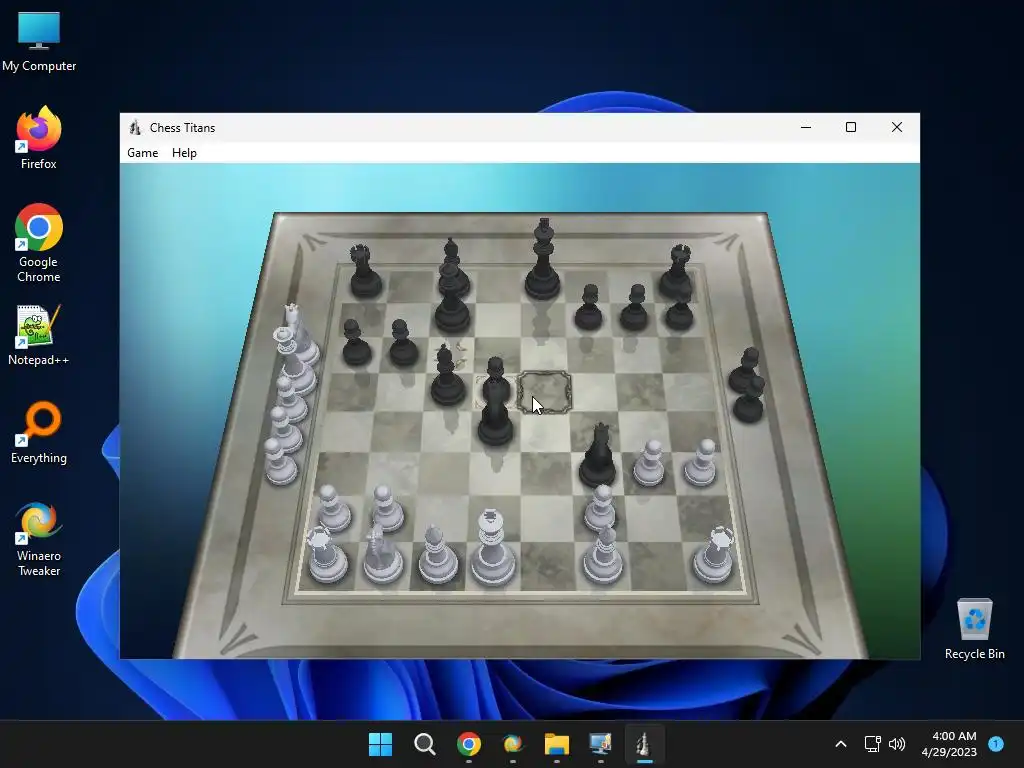Image resolution: width=1024 pixels, height=768 pixels.
Task: Select the white rook in the bottom-right corner
Action: coord(714,555)
